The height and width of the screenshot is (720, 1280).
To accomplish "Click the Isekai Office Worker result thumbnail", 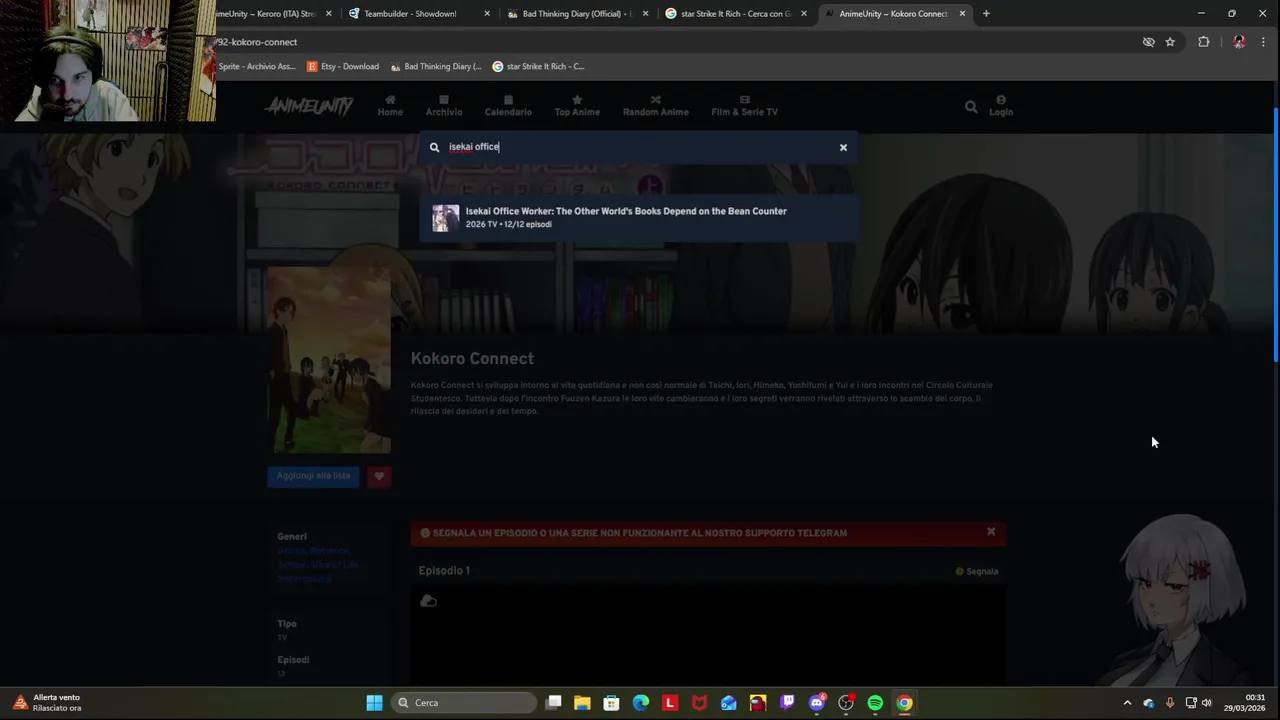I will [445, 217].
